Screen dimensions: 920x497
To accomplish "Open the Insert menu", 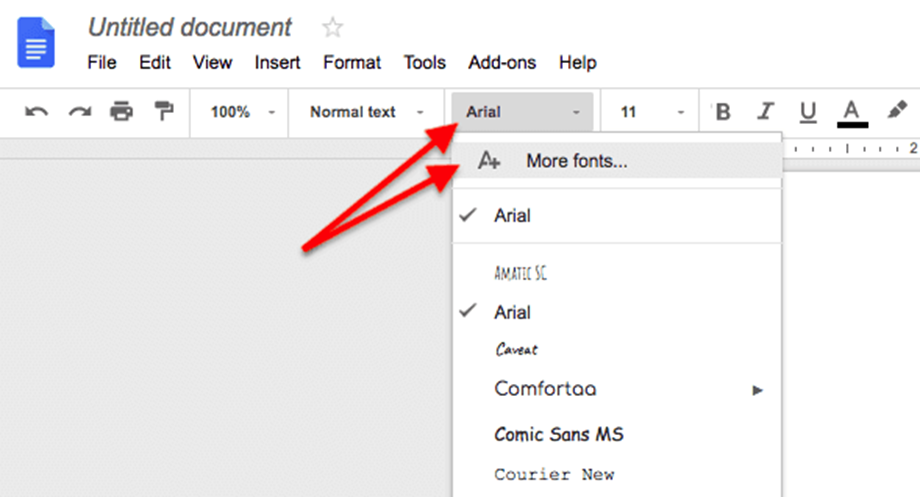I will 278,62.
